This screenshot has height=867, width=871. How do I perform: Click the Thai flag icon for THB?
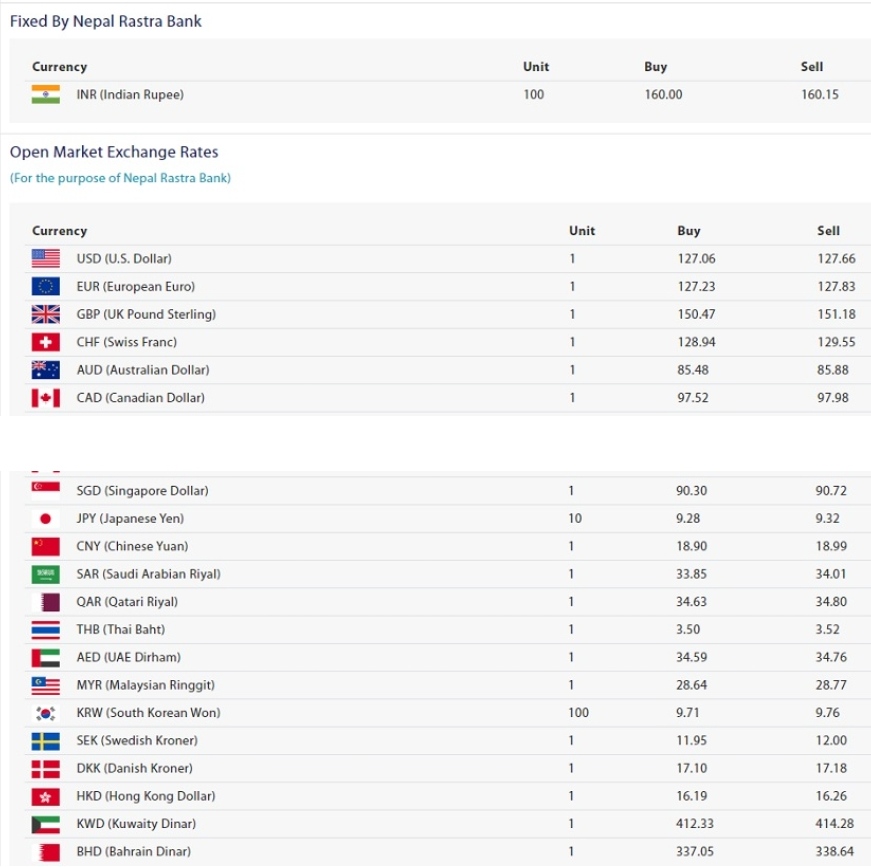click(x=46, y=630)
